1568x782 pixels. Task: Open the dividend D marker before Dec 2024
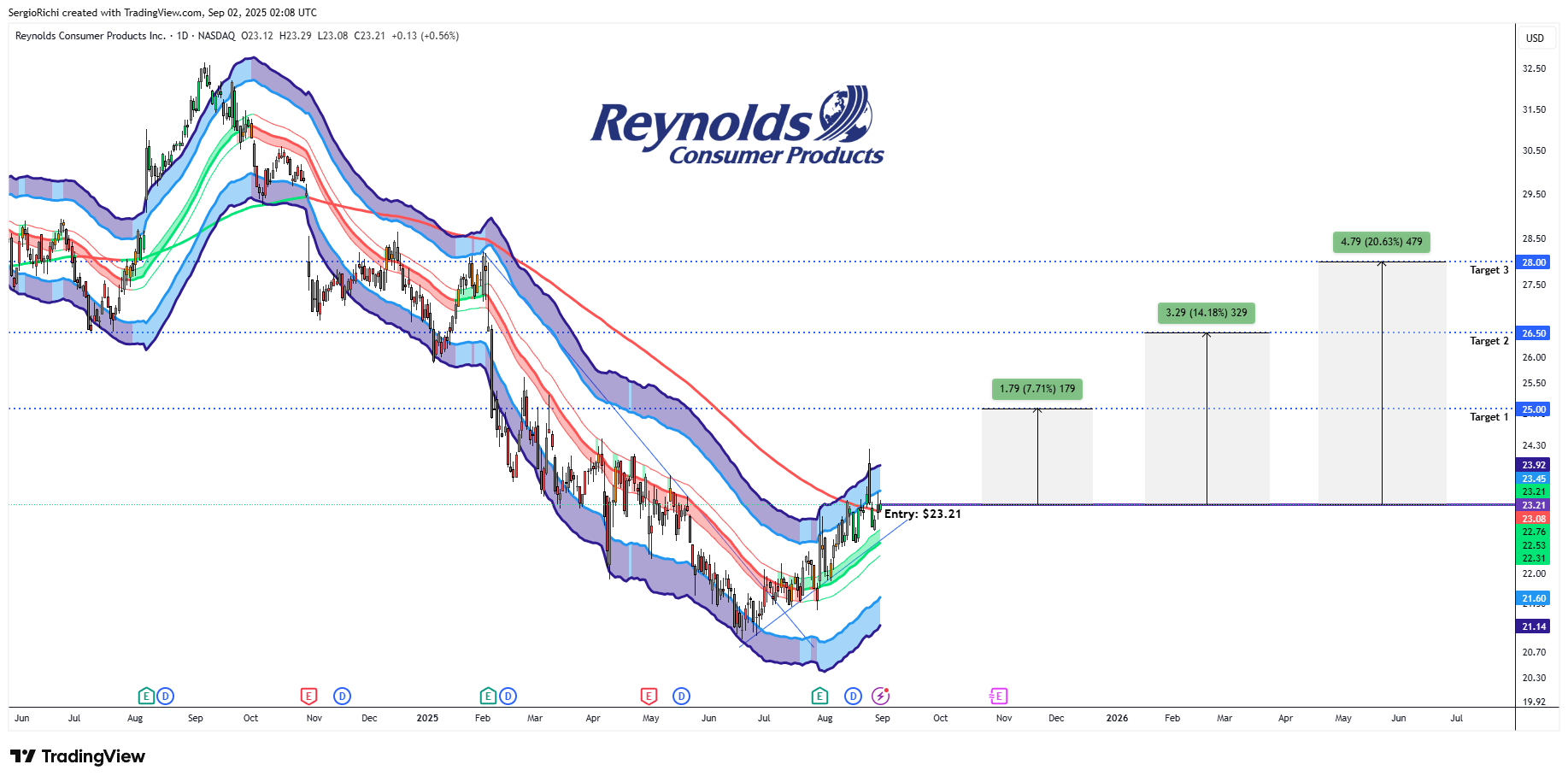[x=342, y=696]
